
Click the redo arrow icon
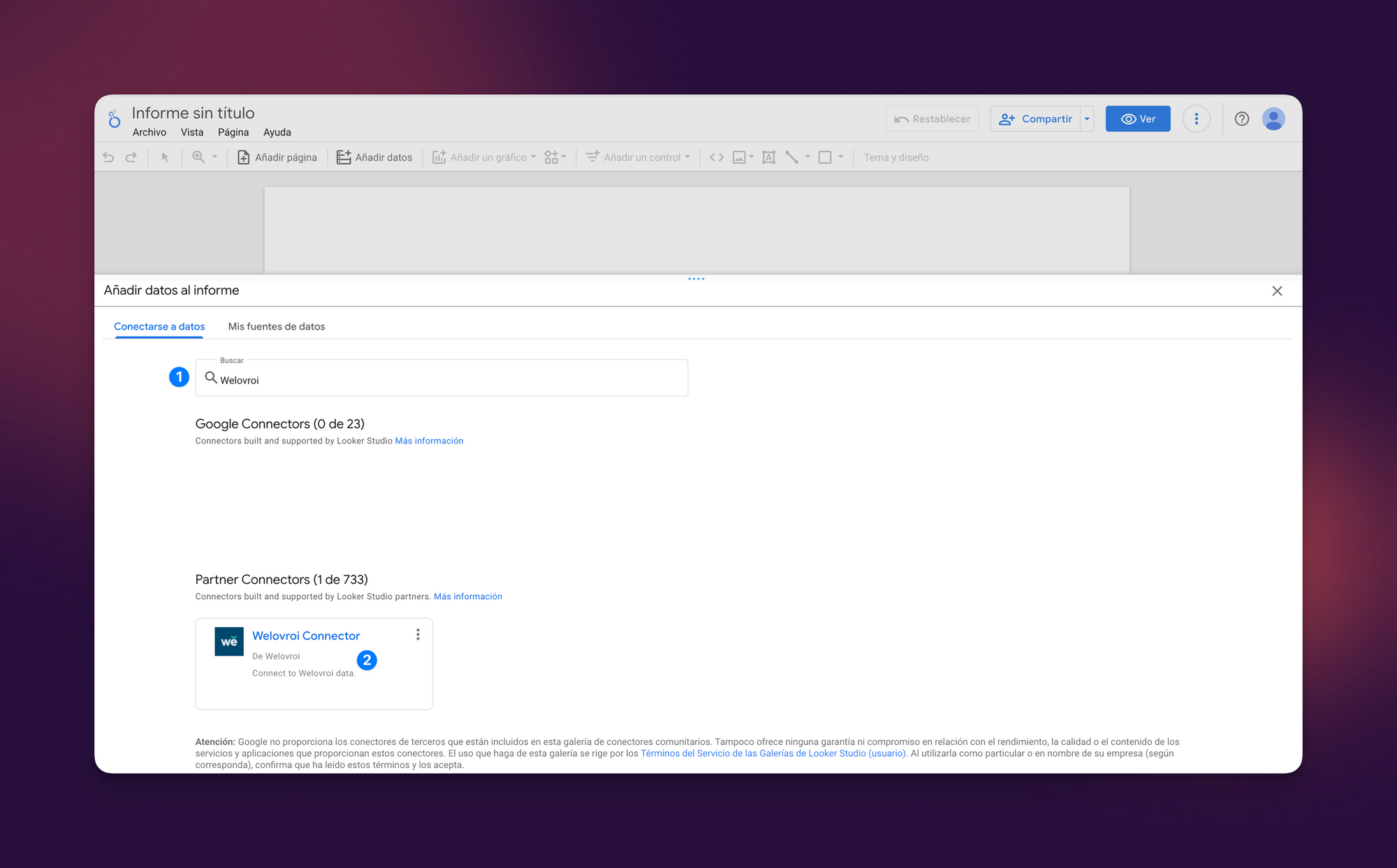pos(131,158)
